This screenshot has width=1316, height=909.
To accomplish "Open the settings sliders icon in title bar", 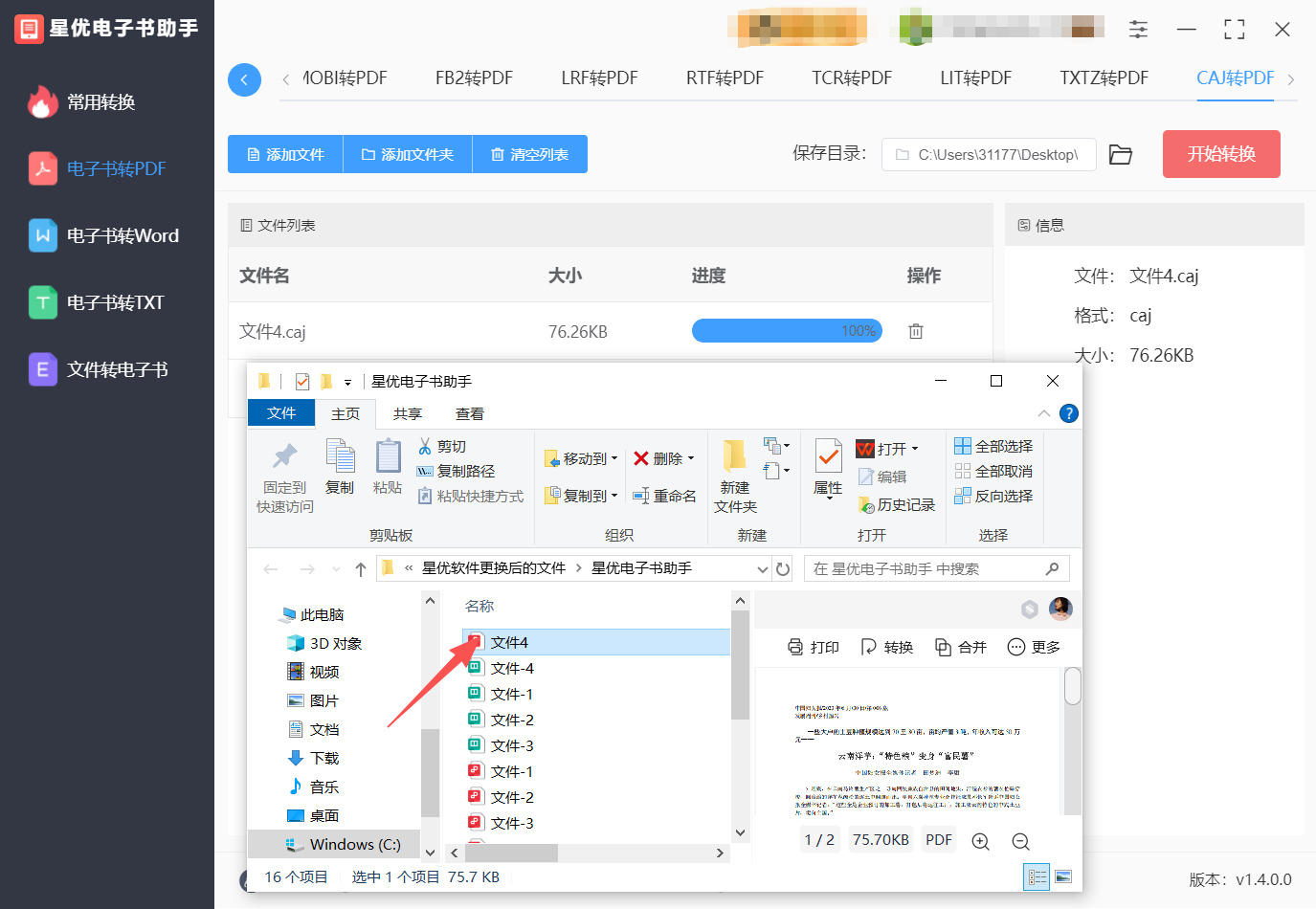I will [x=1138, y=29].
